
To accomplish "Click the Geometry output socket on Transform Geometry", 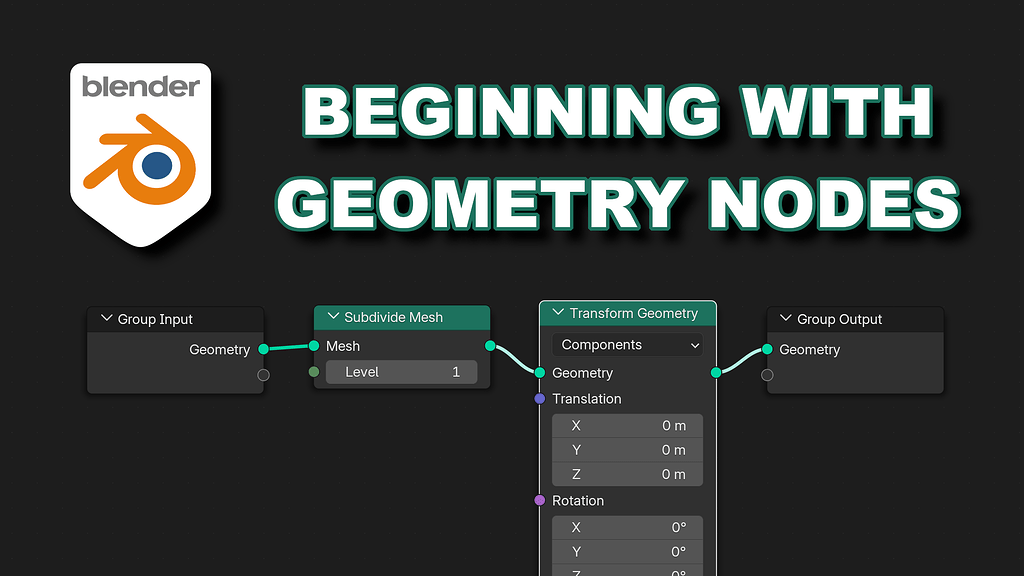I will point(716,372).
